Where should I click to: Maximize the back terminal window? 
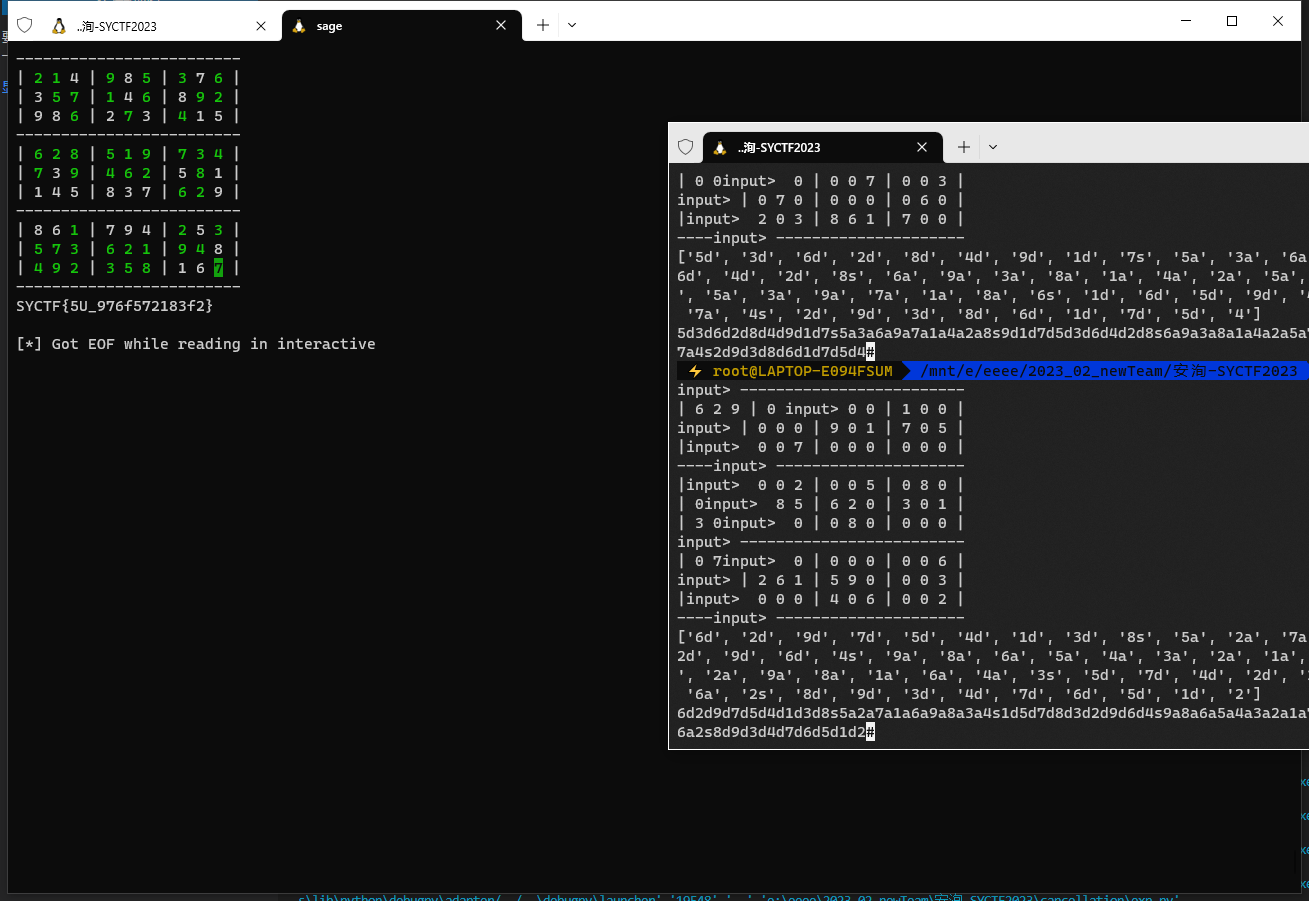pos(1232,20)
